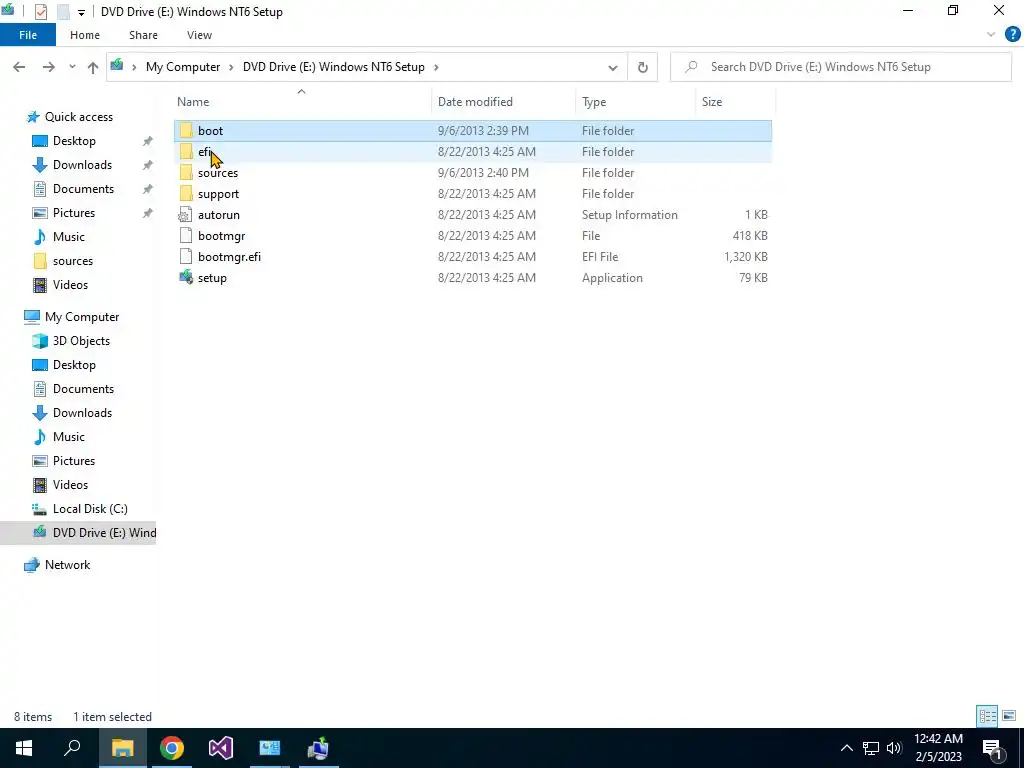Select sources under Quick access
Viewport: 1024px width, 768px height.
pyautogui.click(x=72, y=261)
